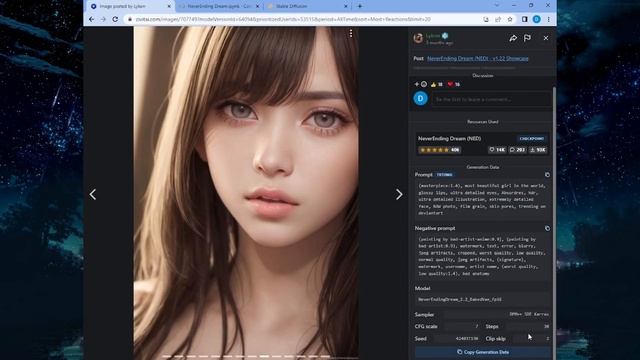Screen dimensions: 640x360
Task: Click the 14K likes badge
Action: coord(497,150)
